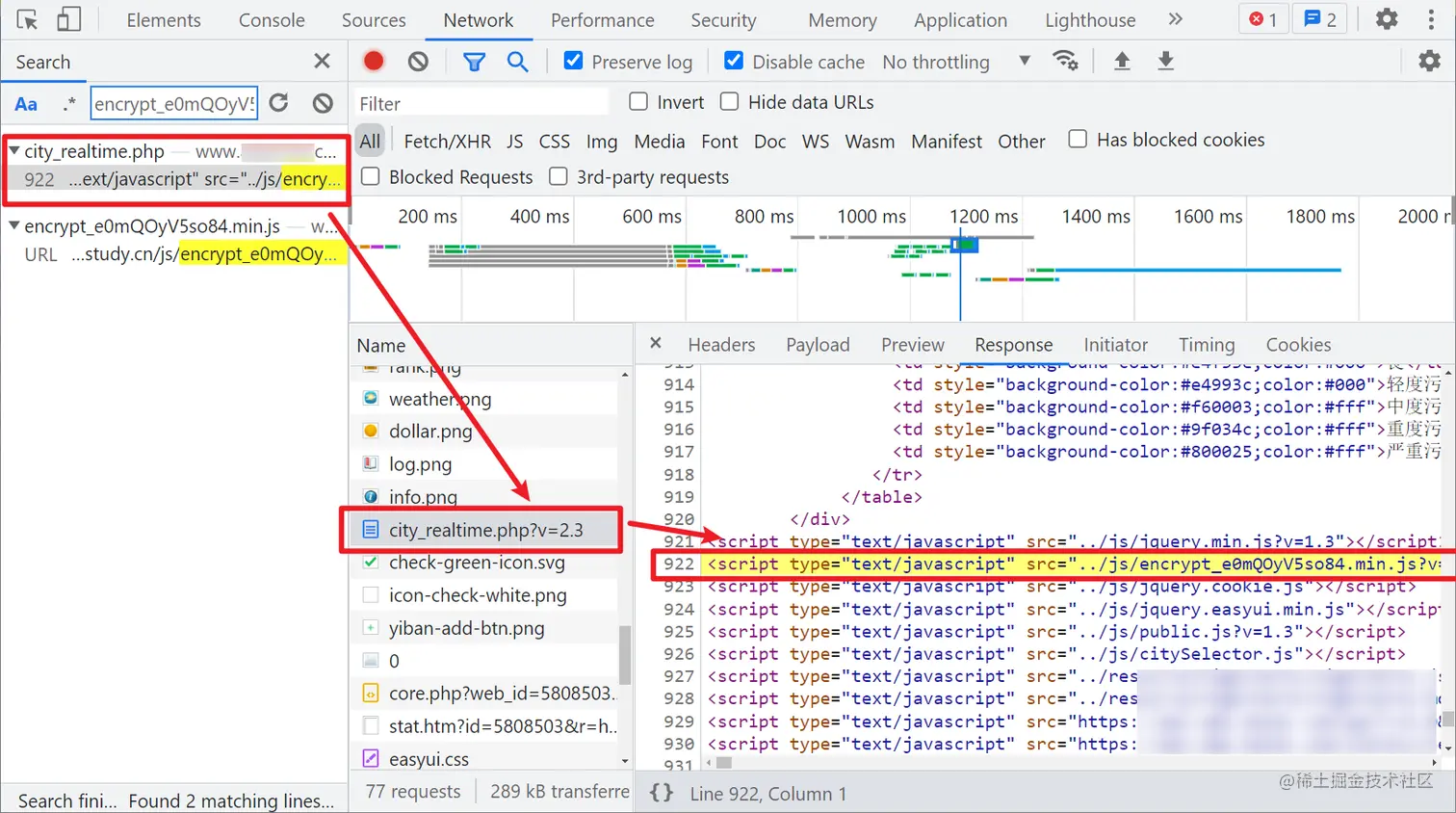Filter by Fetch/XHR requests
The height and width of the screenshot is (813, 1456).
[x=447, y=141]
